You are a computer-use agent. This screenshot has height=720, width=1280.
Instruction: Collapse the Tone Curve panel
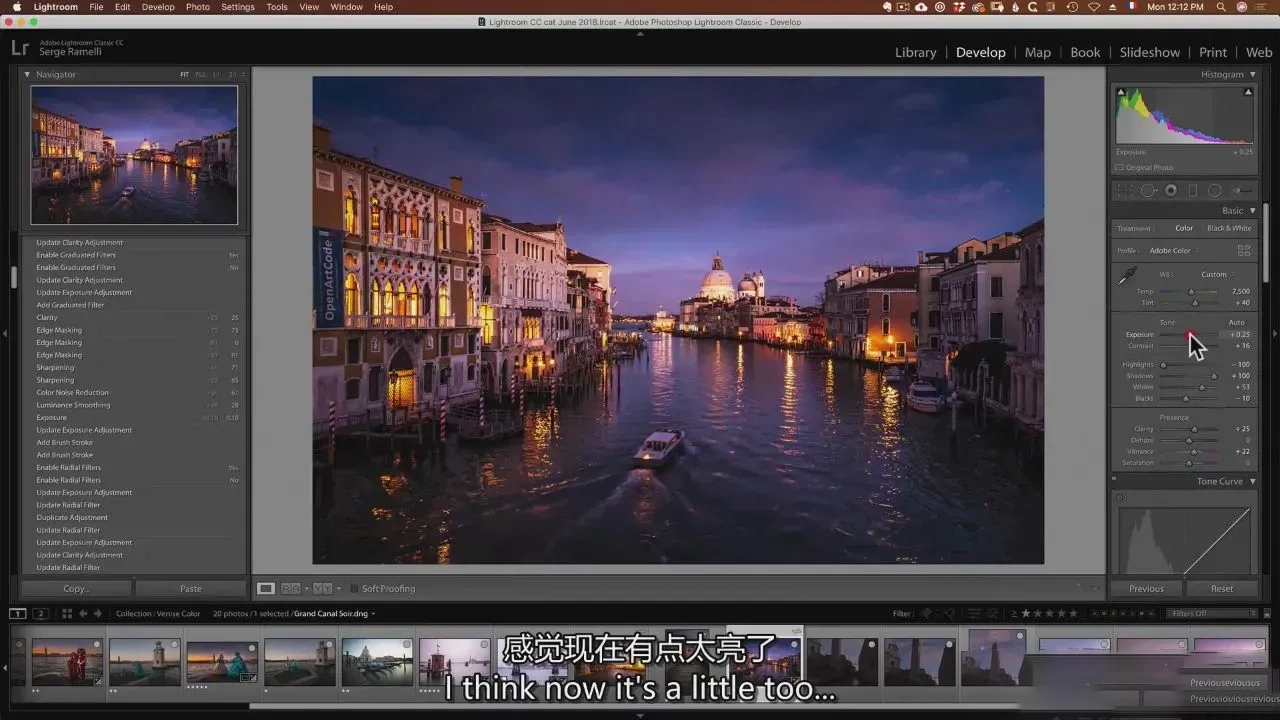[1252, 481]
